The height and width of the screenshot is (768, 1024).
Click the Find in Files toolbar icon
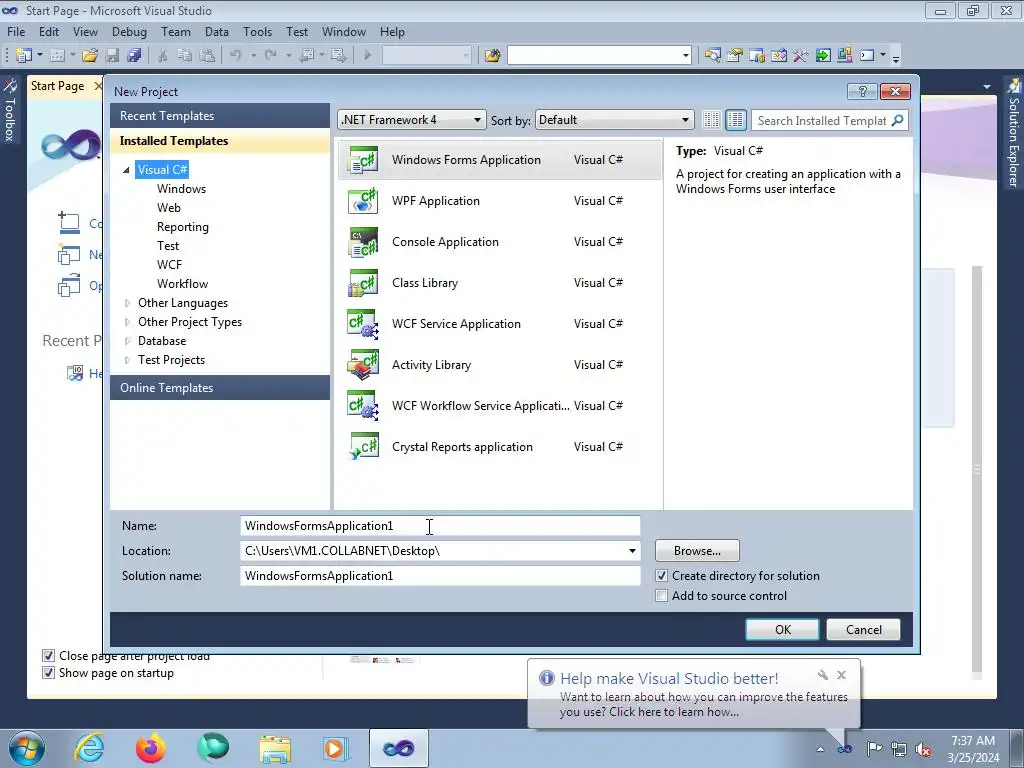[492, 56]
